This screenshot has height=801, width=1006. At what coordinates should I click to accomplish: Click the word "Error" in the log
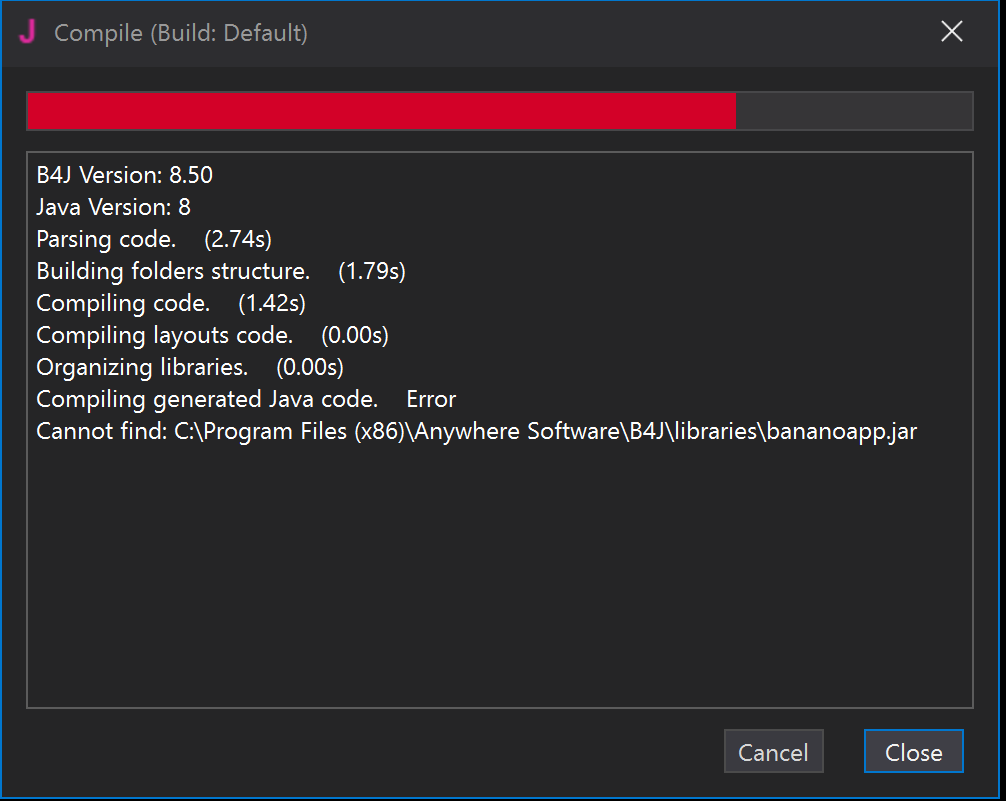pyautogui.click(x=431, y=399)
